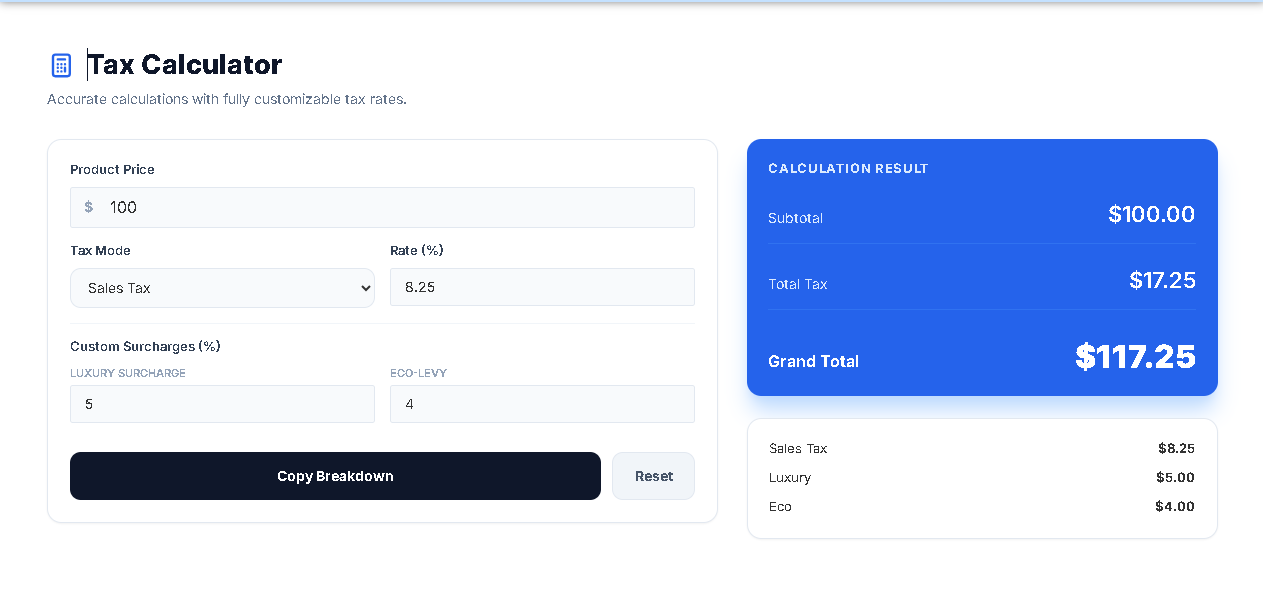Click the Eco-Levy surcharge input

tap(542, 404)
